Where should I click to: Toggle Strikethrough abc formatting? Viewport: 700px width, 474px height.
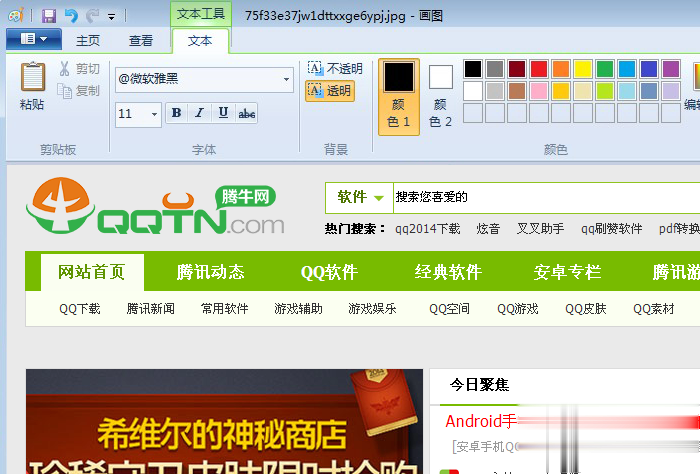[x=246, y=113]
